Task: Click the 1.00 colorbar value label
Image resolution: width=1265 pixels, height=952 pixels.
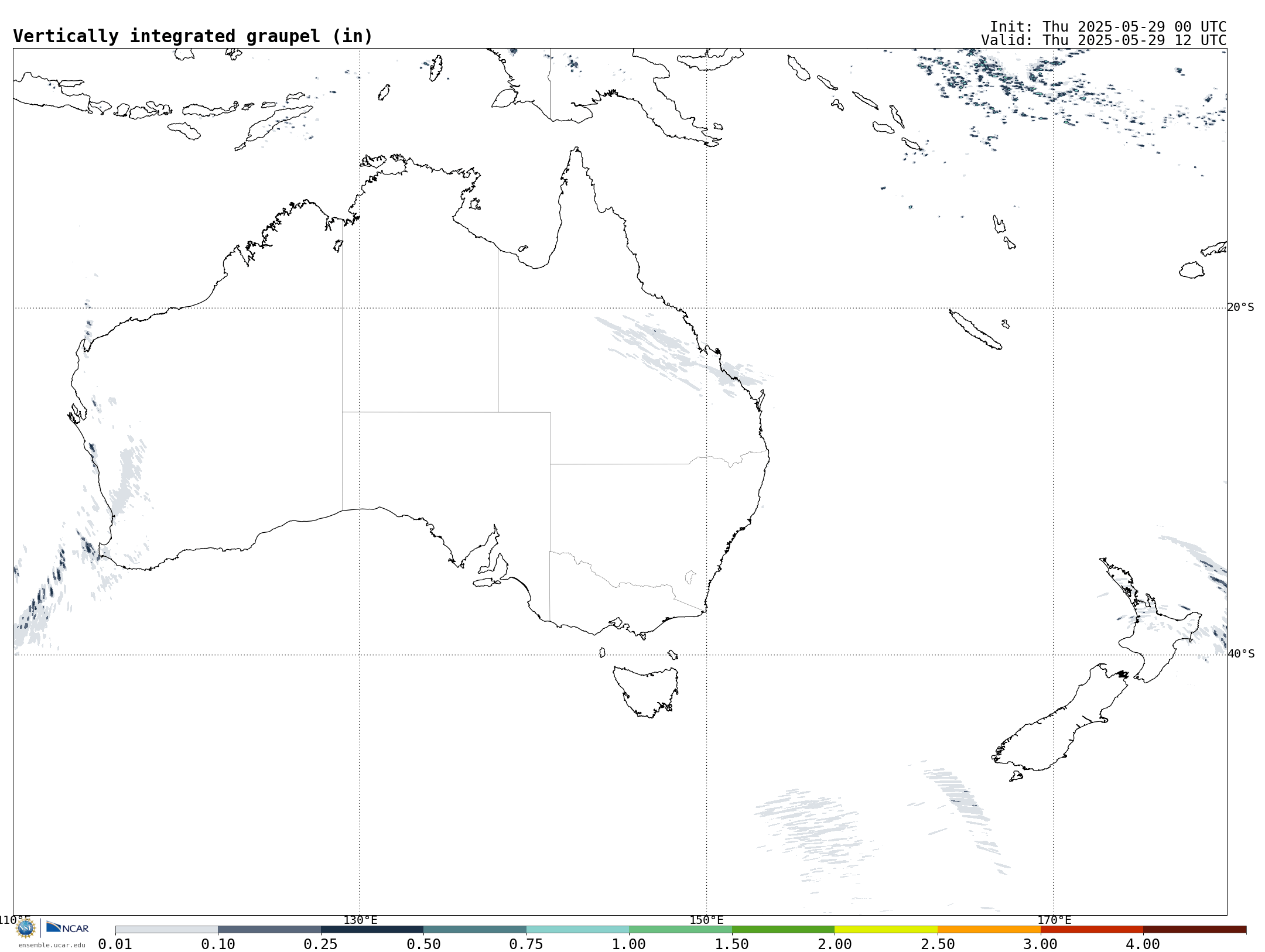Action: coord(629,944)
